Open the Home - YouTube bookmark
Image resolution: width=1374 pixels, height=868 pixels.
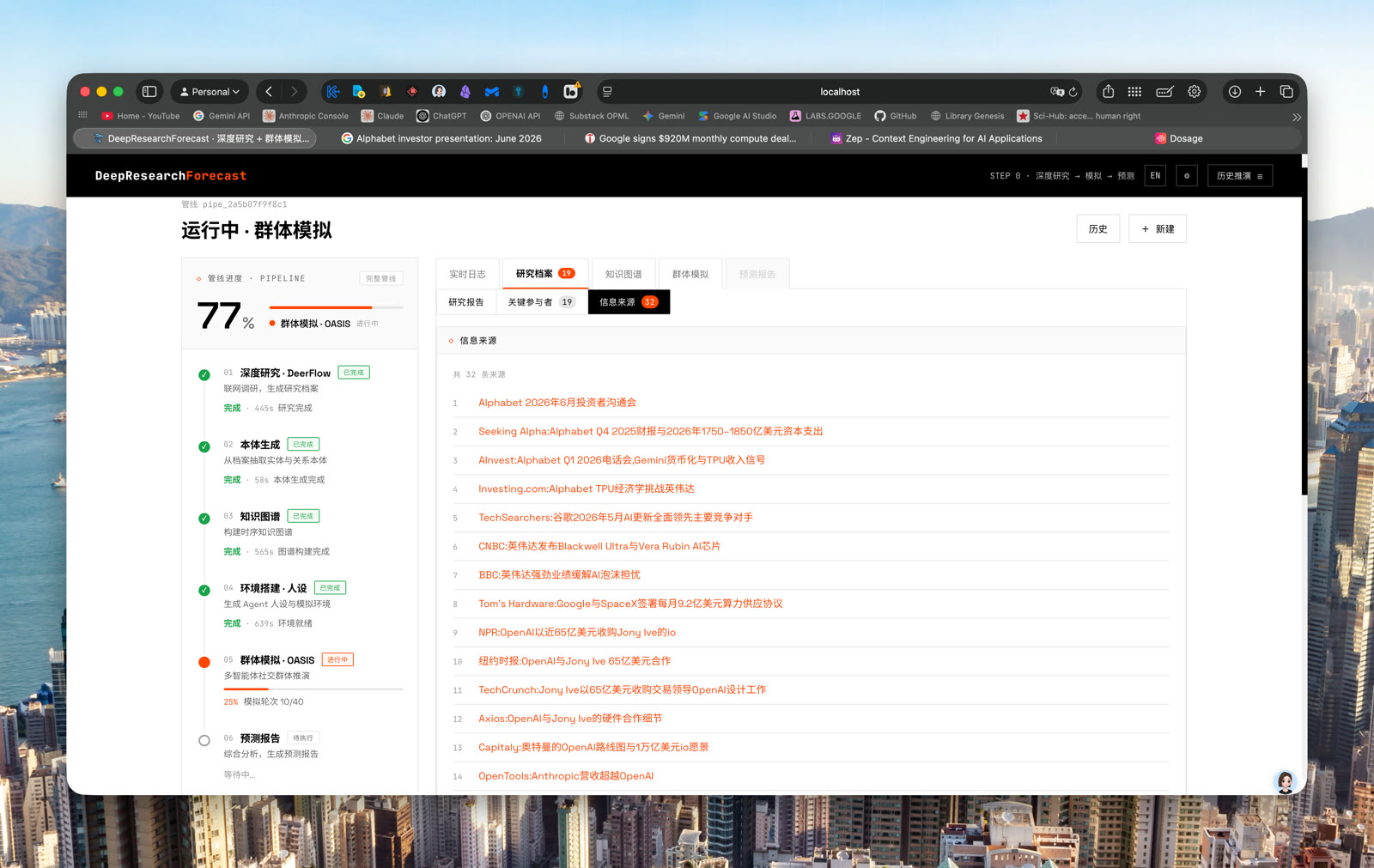[x=141, y=116]
